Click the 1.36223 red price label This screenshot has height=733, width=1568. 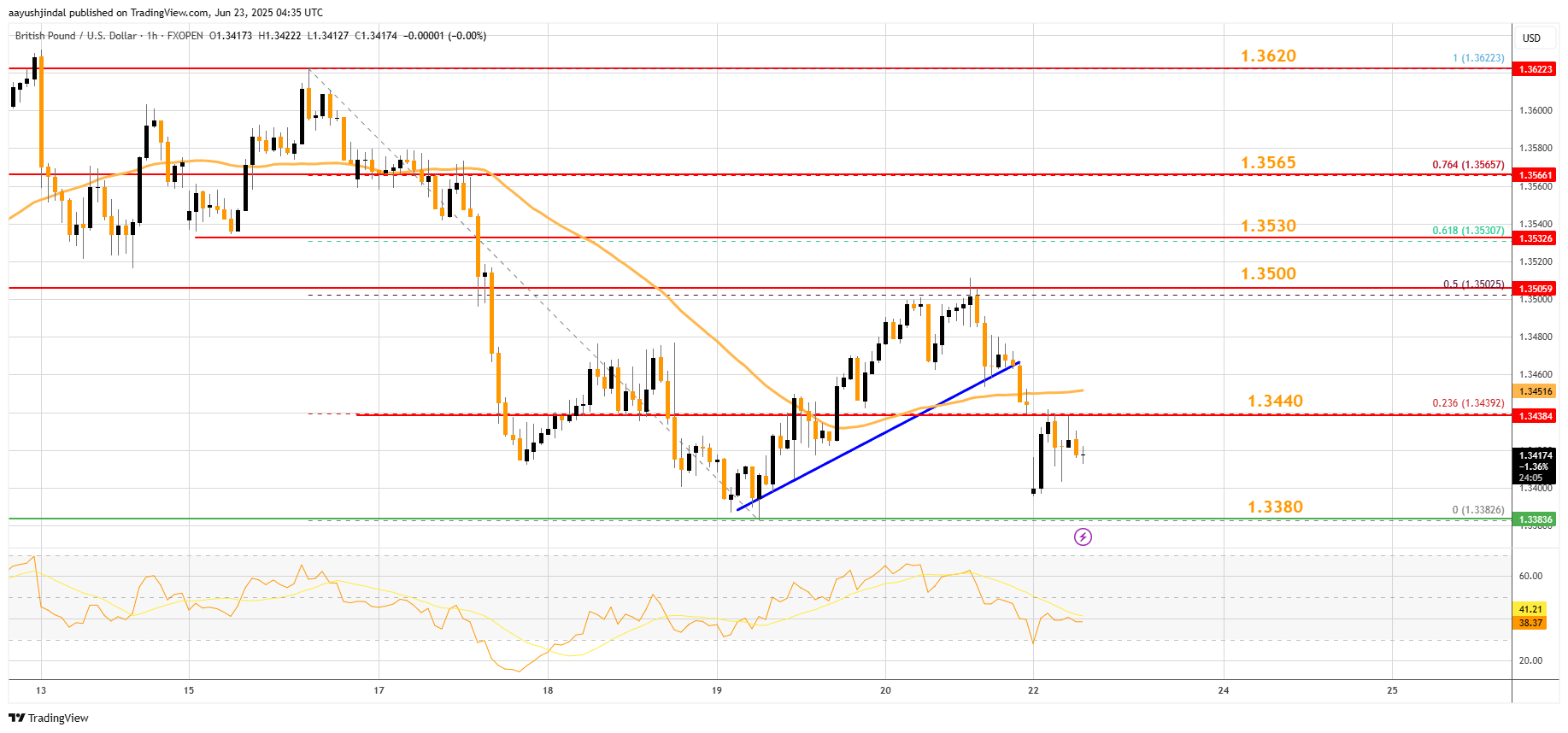(x=1534, y=69)
